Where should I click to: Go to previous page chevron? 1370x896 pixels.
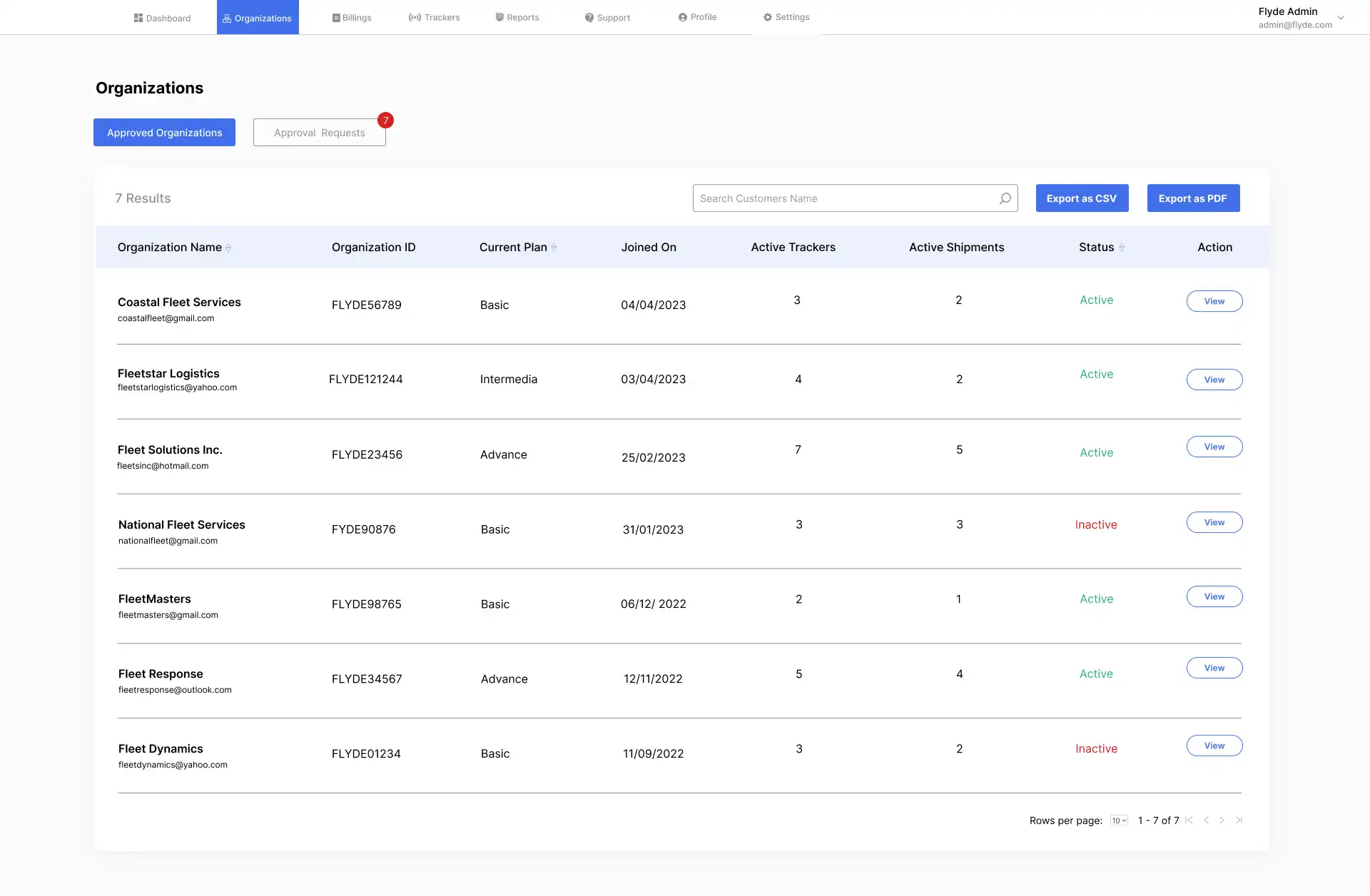point(1206,820)
